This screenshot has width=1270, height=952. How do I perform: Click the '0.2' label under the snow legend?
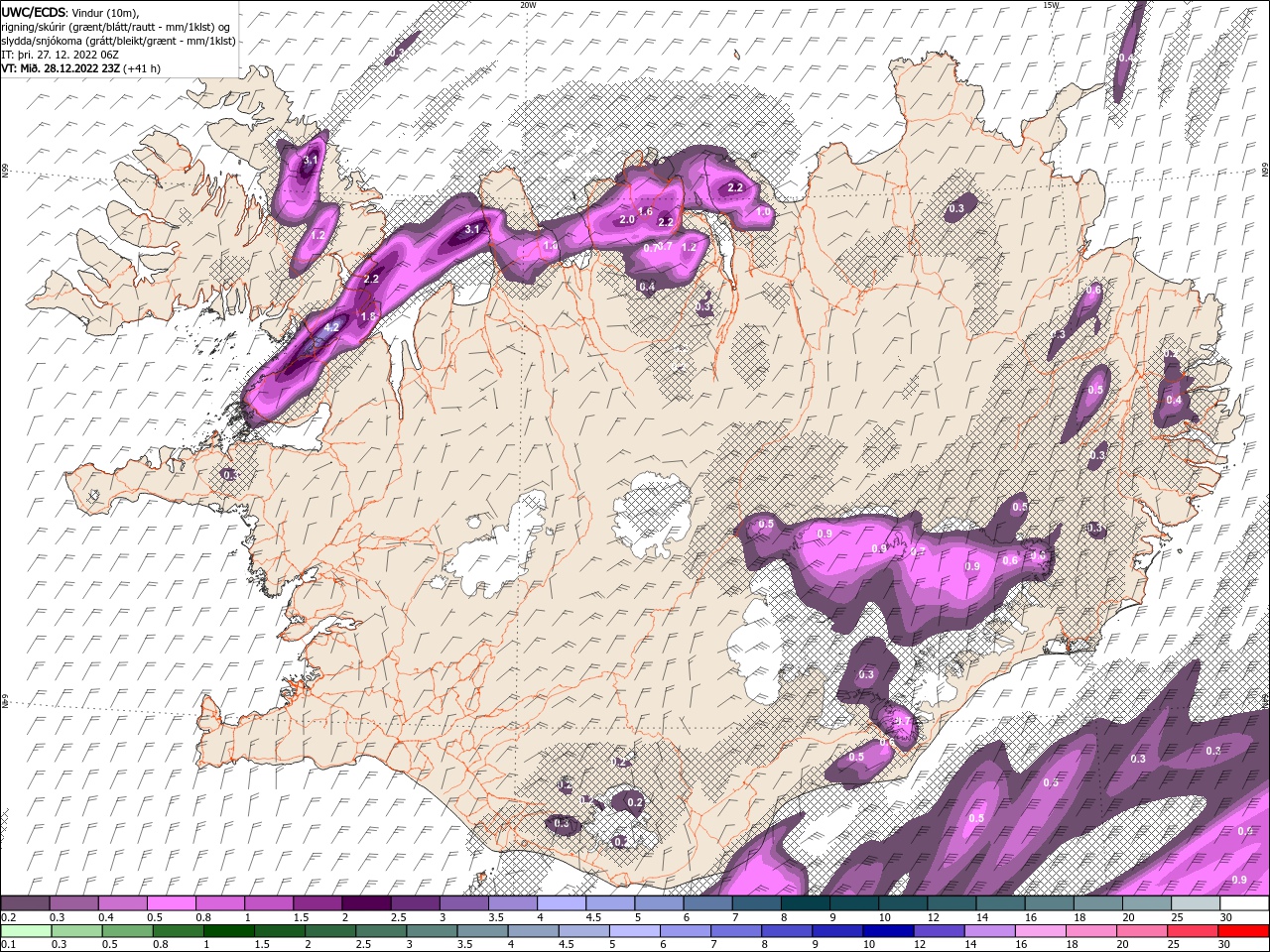pyautogui.click(x=8, y=918)
